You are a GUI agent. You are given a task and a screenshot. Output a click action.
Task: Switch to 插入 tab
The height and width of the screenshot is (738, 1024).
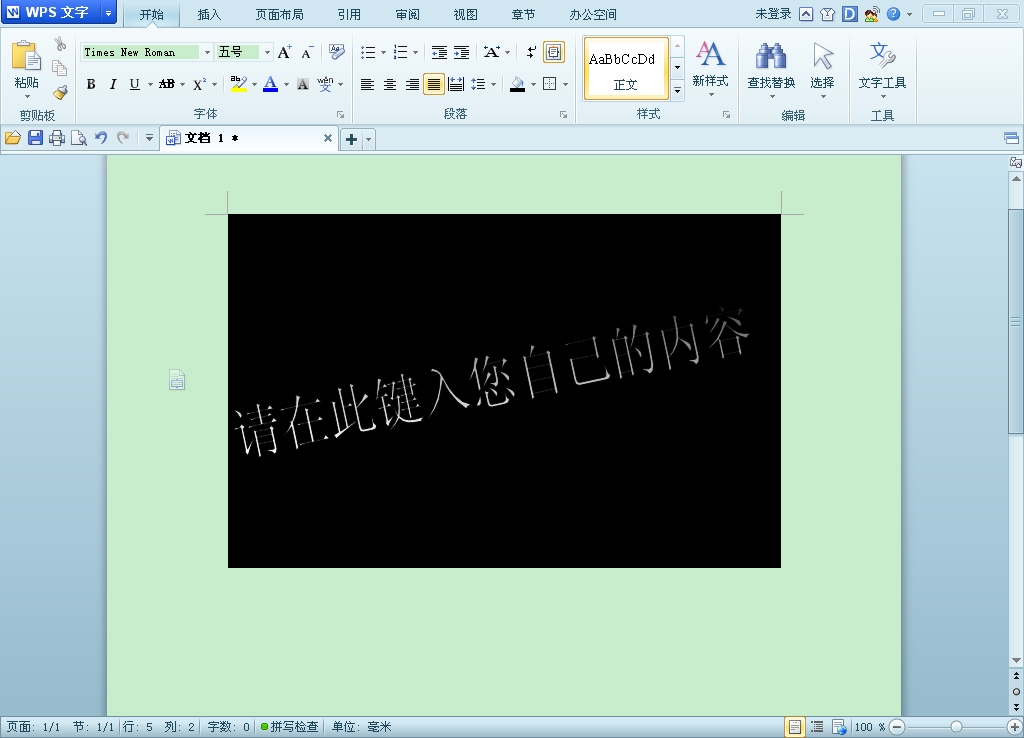click(209, 14)
